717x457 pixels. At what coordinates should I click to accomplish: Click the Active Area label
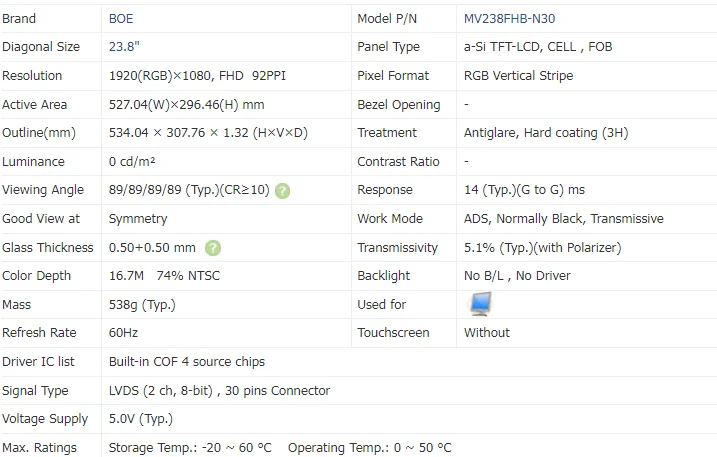pos(34,105)
